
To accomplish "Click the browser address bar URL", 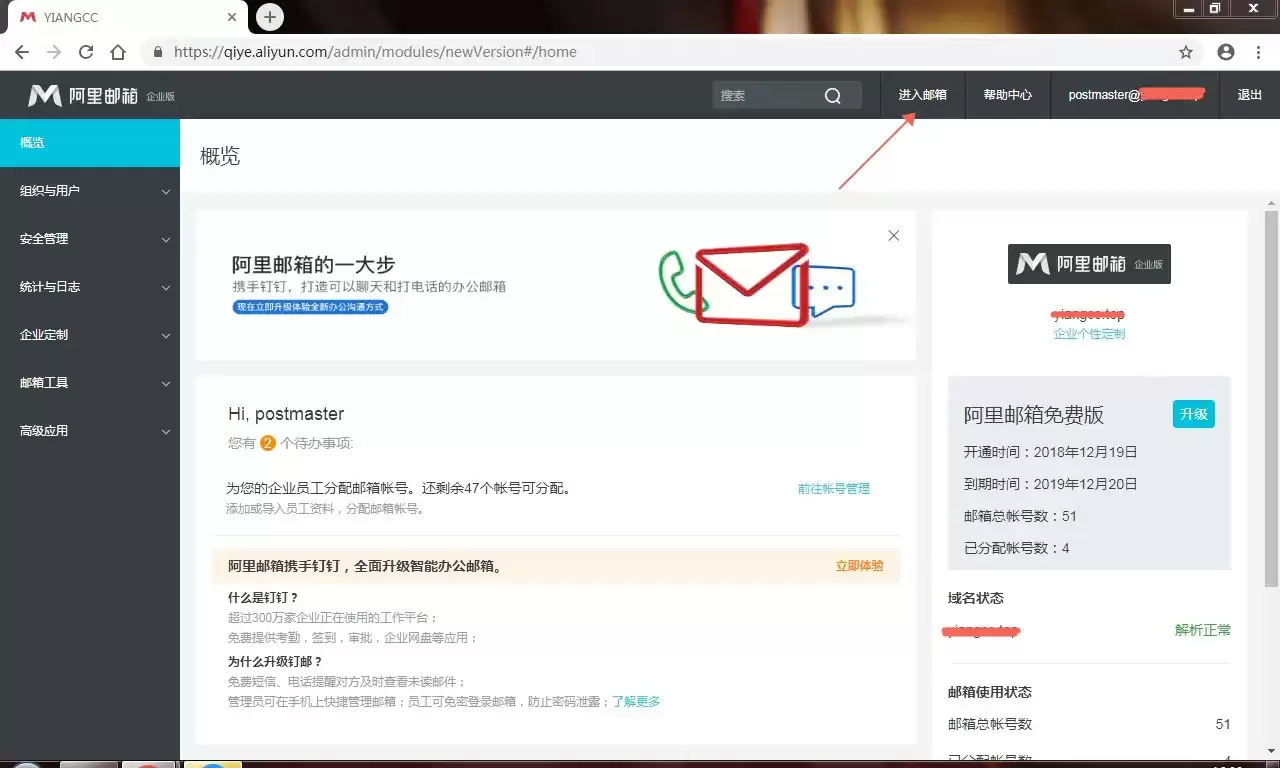I will click(x=375, y=52).
